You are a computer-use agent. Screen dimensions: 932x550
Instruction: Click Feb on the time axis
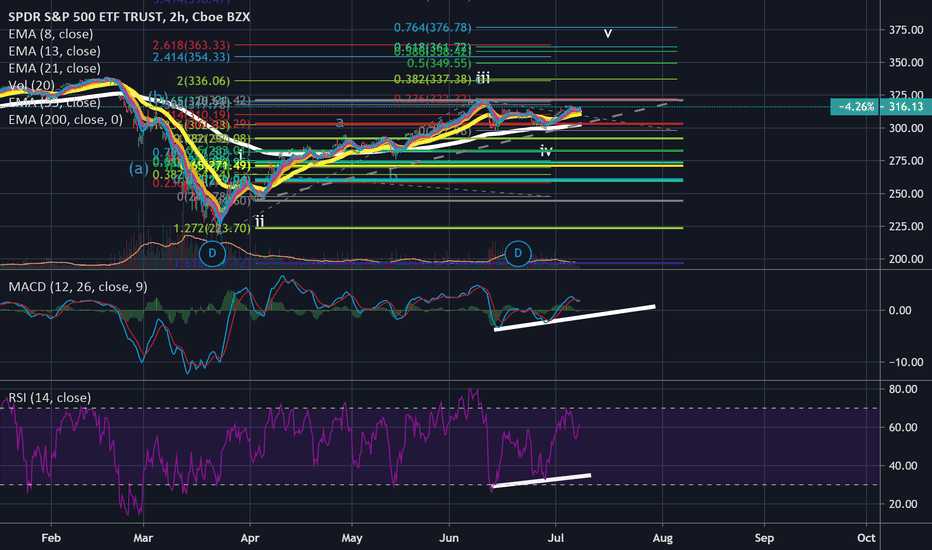point(51,538)
